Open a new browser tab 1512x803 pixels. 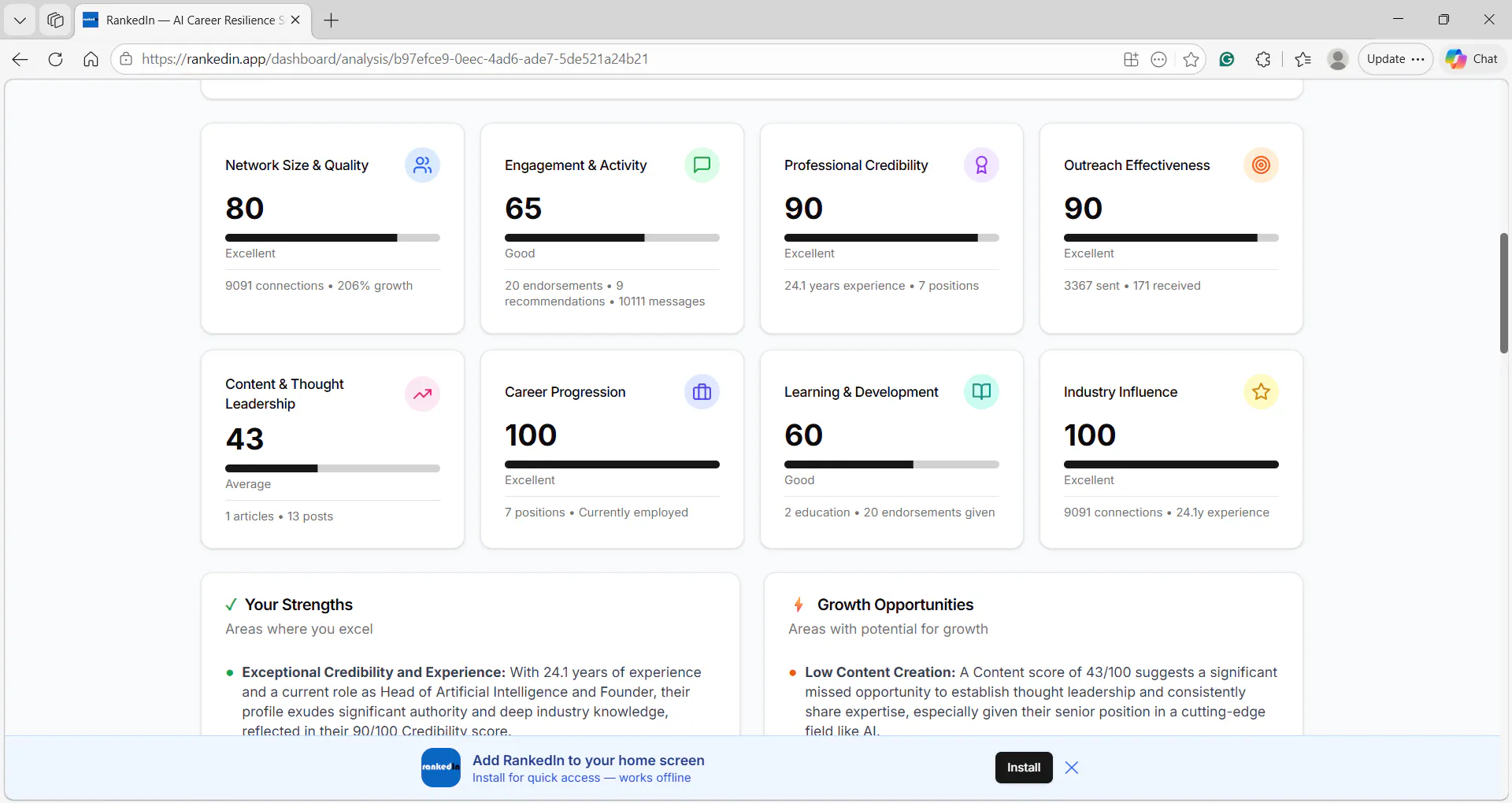[x=332, y=20]
